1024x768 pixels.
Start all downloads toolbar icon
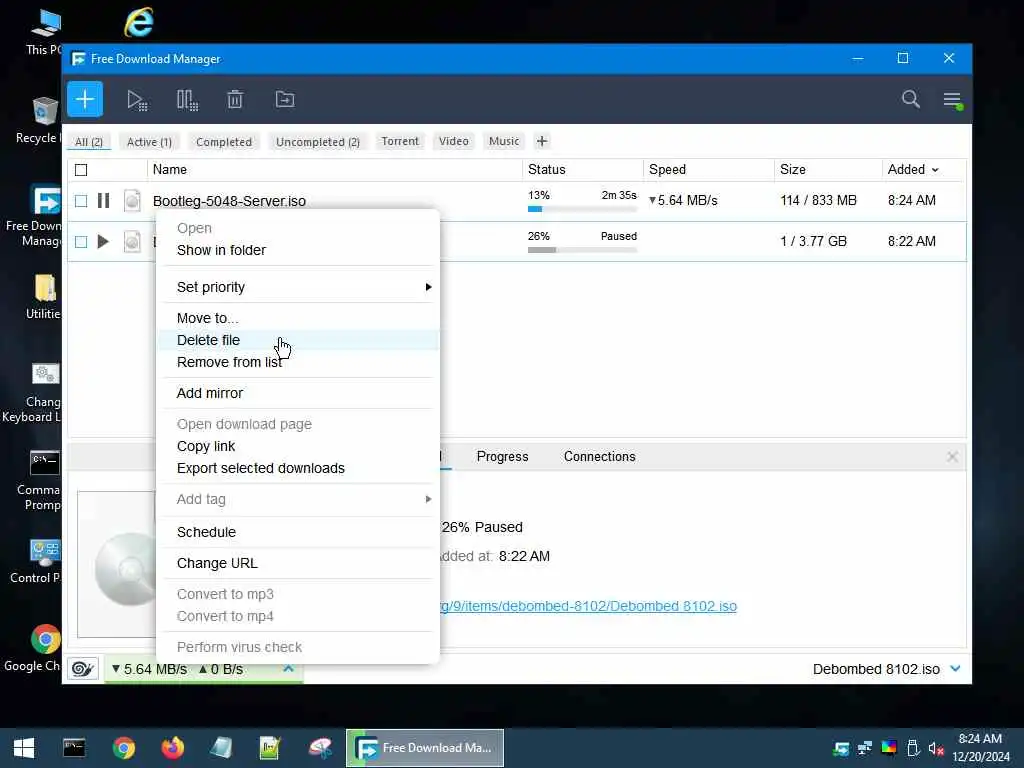[x=137, y=100]
